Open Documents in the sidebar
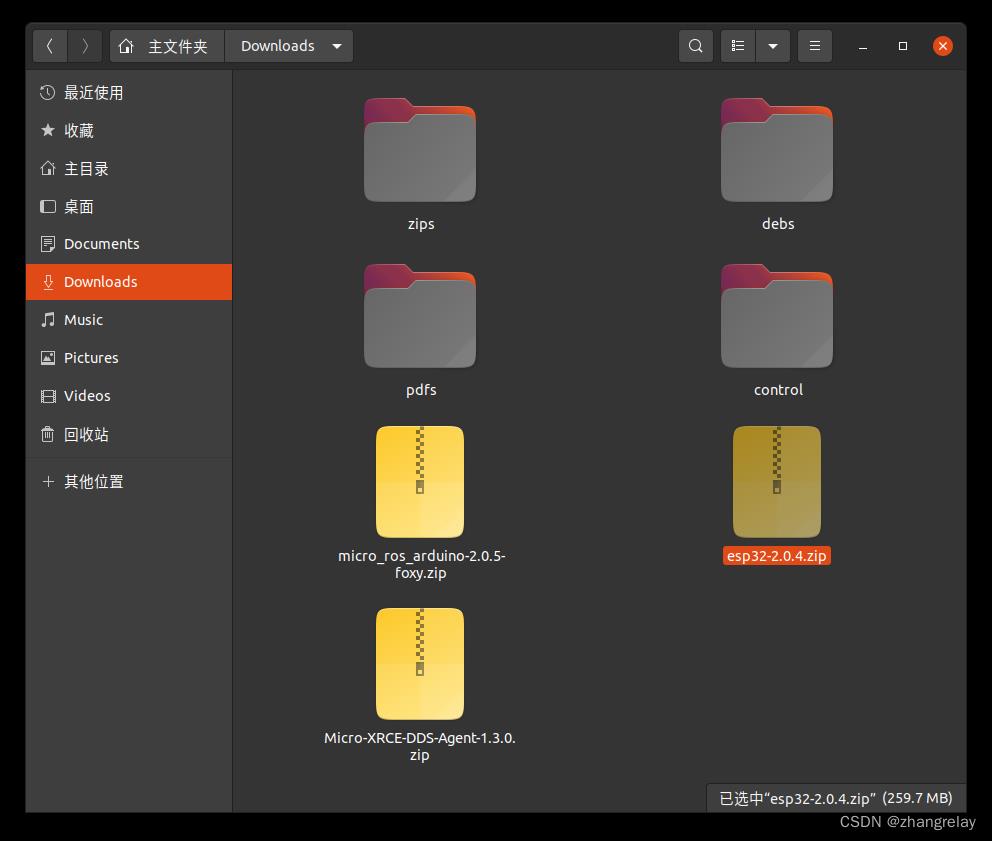Image resolution: width=992 pixels, height=841 pixels. (129, 244)
